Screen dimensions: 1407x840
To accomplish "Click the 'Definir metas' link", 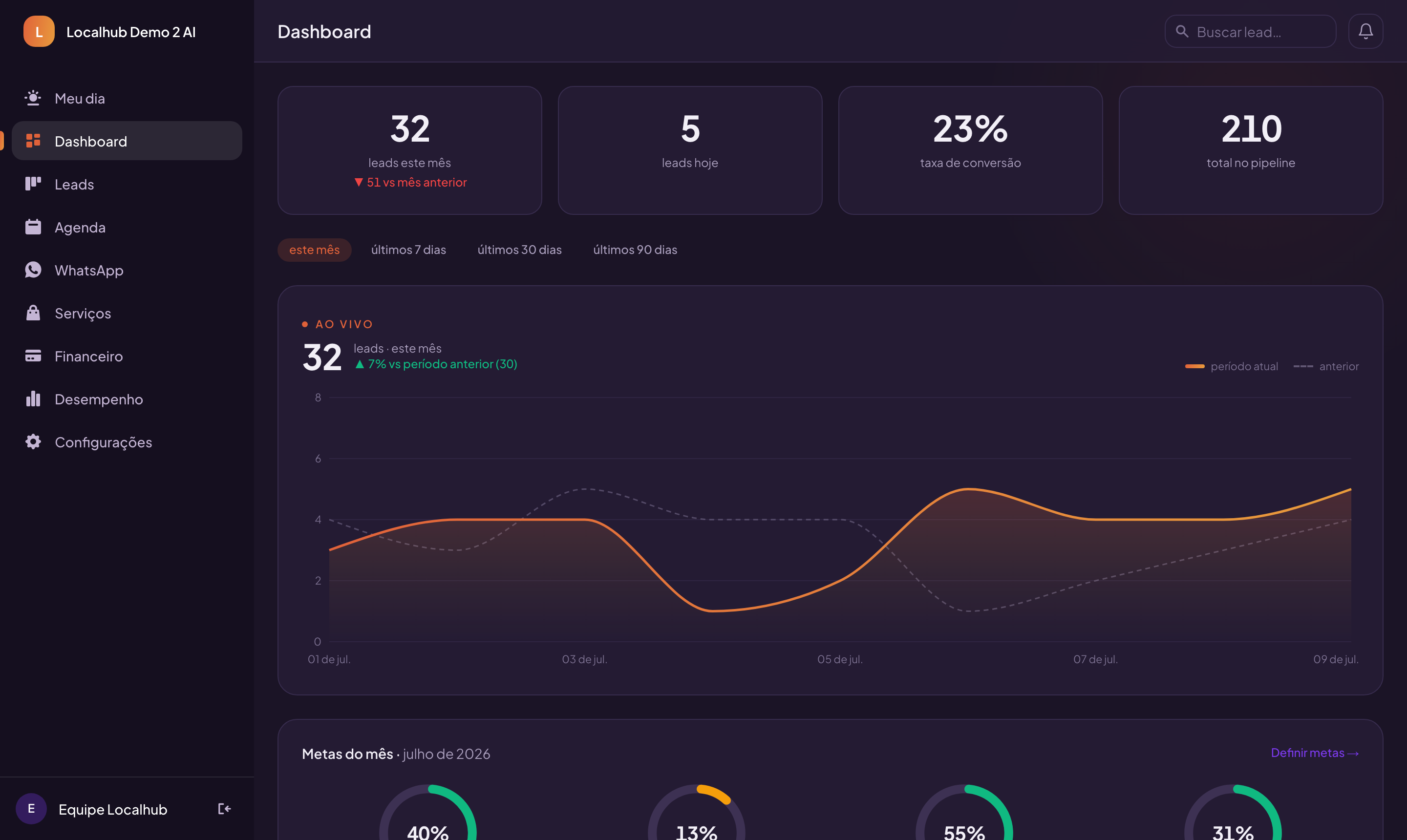I will (1314, 753).
